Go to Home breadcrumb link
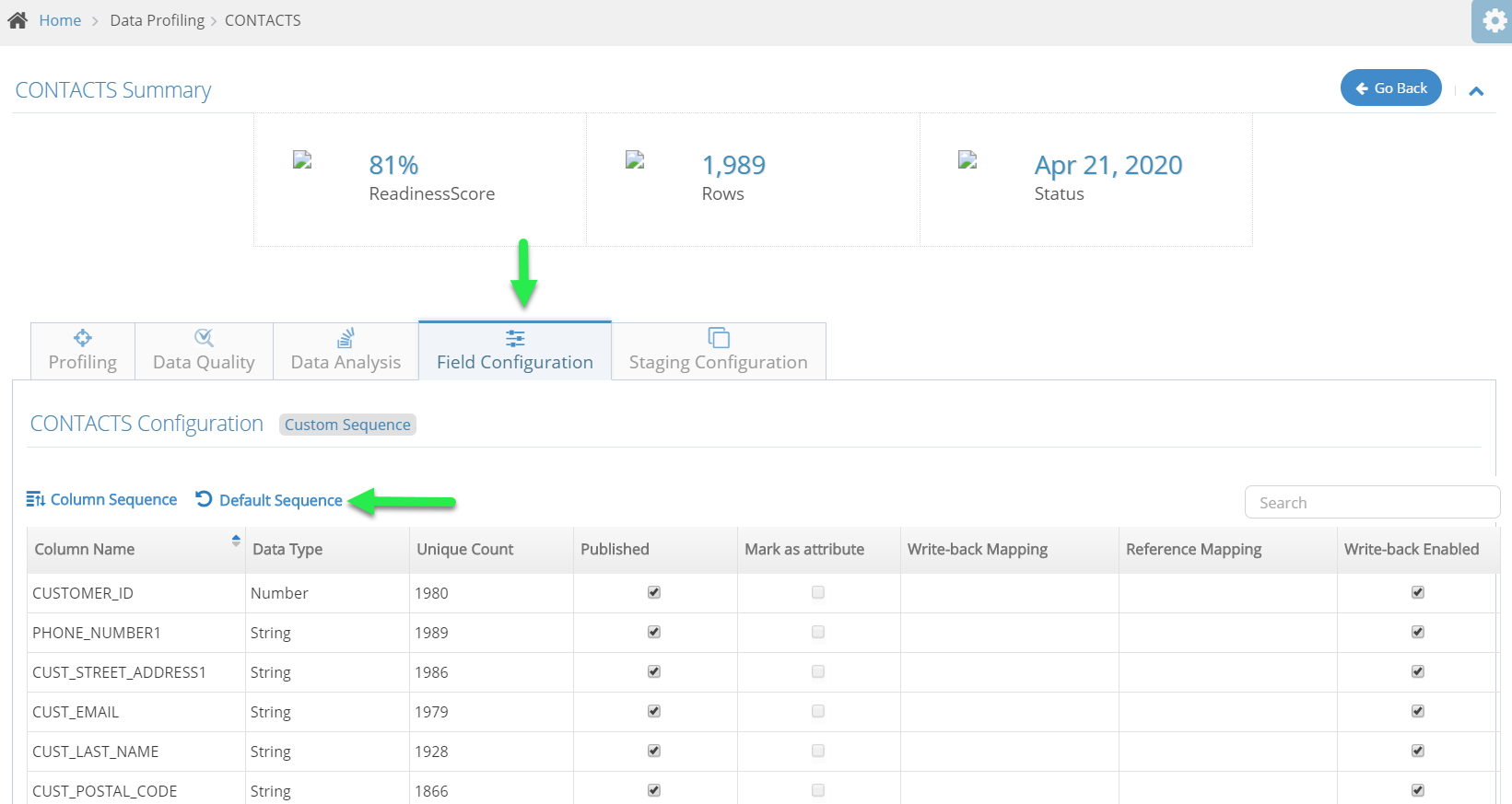Screen dimensions: 1512x804 60,20
